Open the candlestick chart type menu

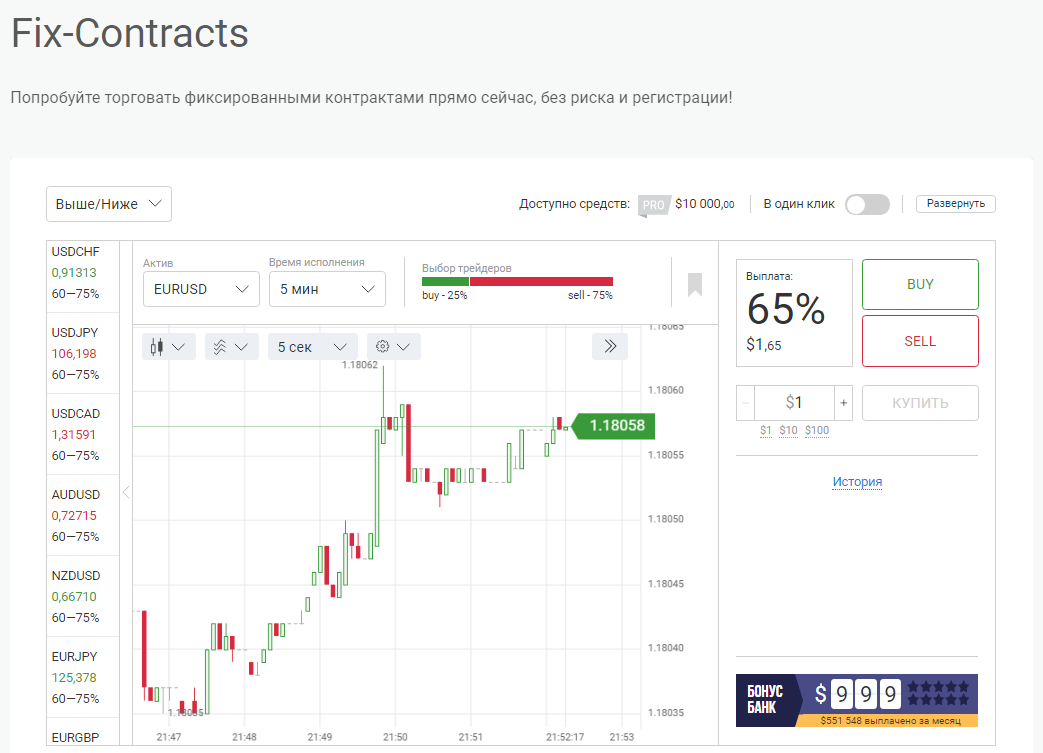(x=167, y=347)
